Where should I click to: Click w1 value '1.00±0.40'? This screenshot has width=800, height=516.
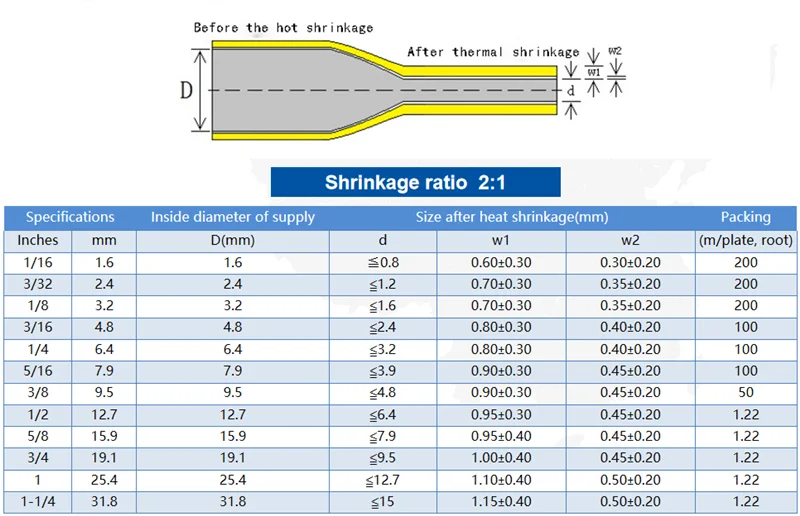(x=501, y=457)
